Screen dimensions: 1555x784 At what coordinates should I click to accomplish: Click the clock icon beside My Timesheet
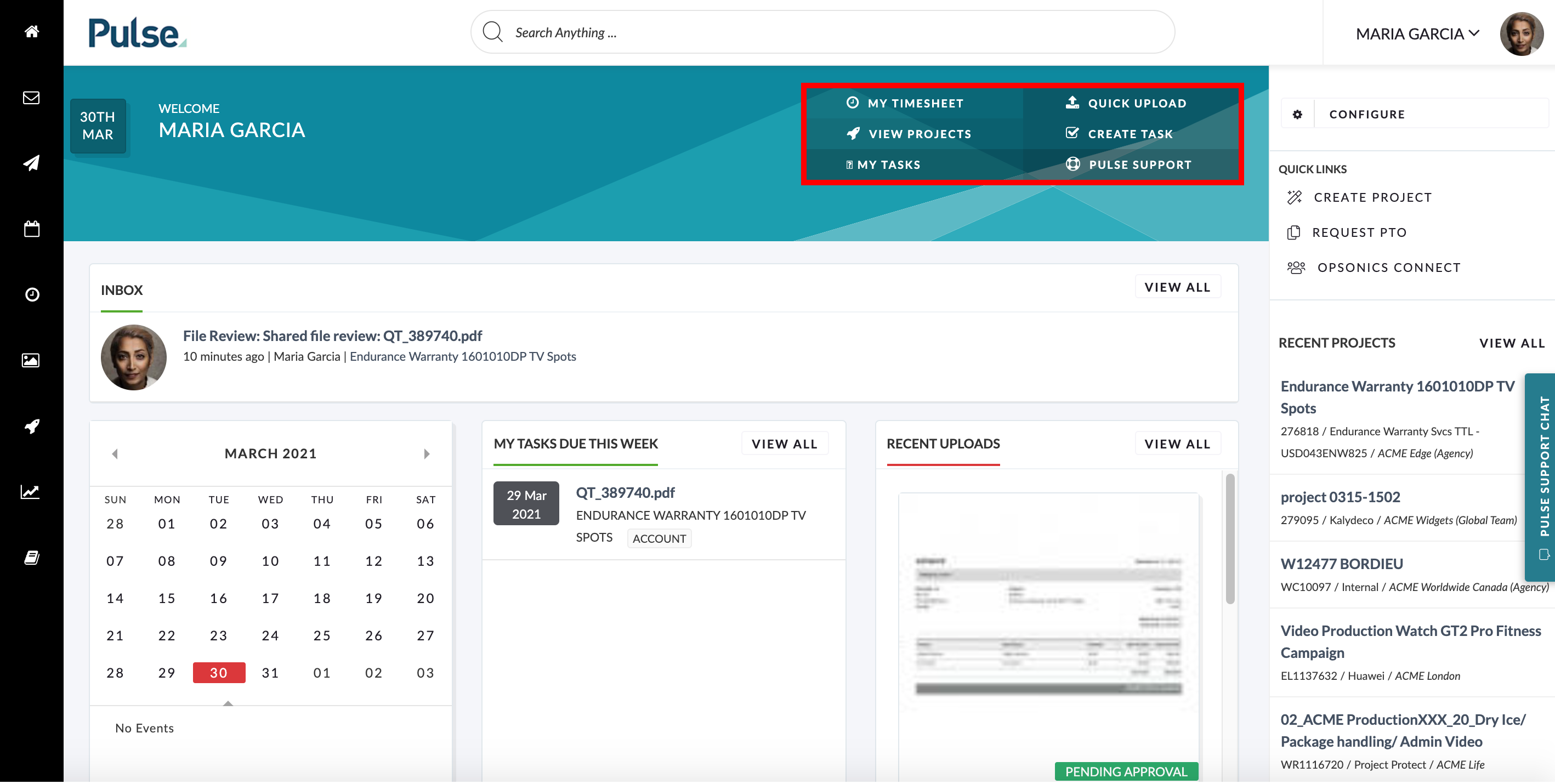coord(853,103)
